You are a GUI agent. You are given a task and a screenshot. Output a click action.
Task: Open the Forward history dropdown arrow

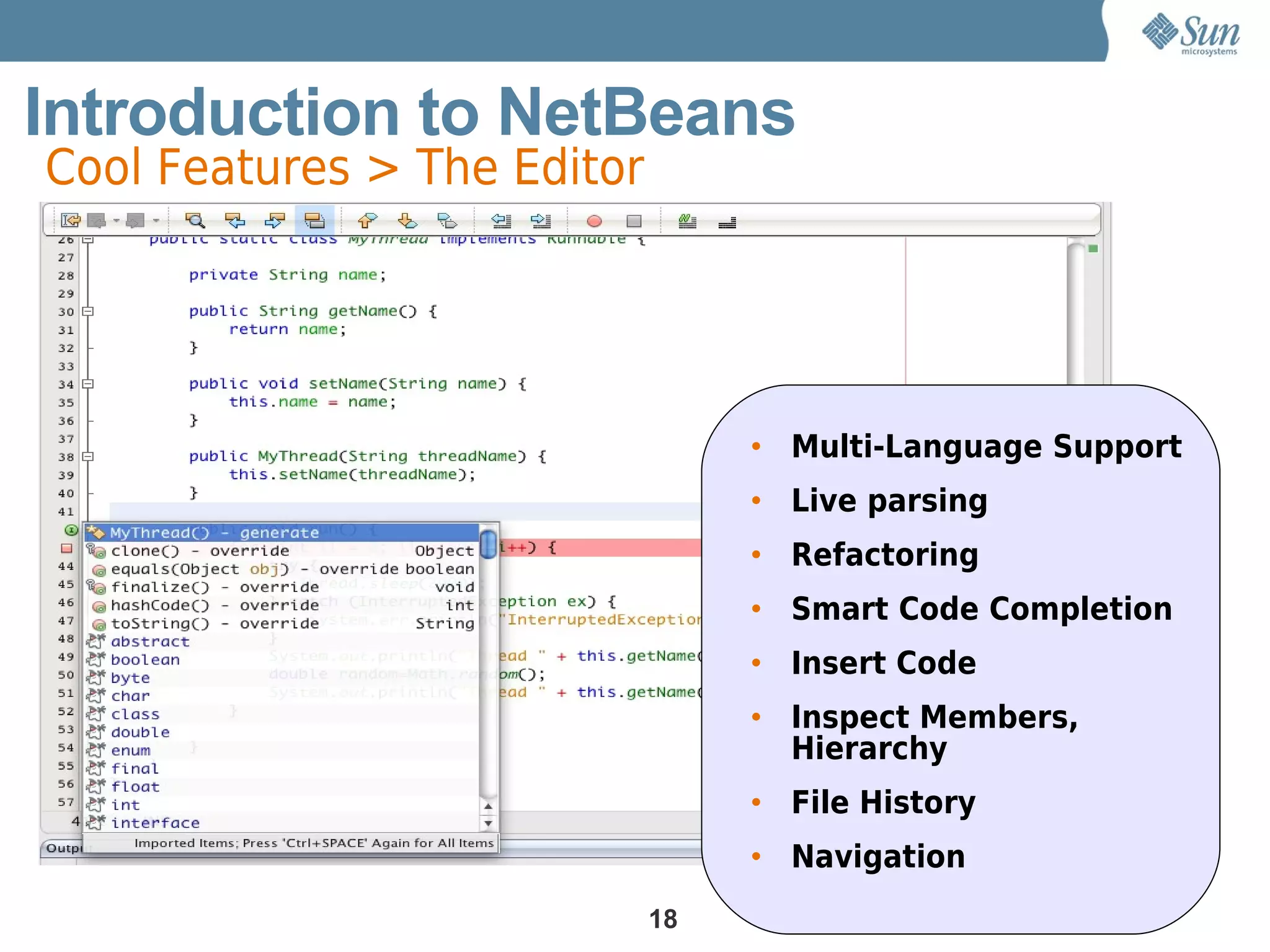(x=156, y=220)
